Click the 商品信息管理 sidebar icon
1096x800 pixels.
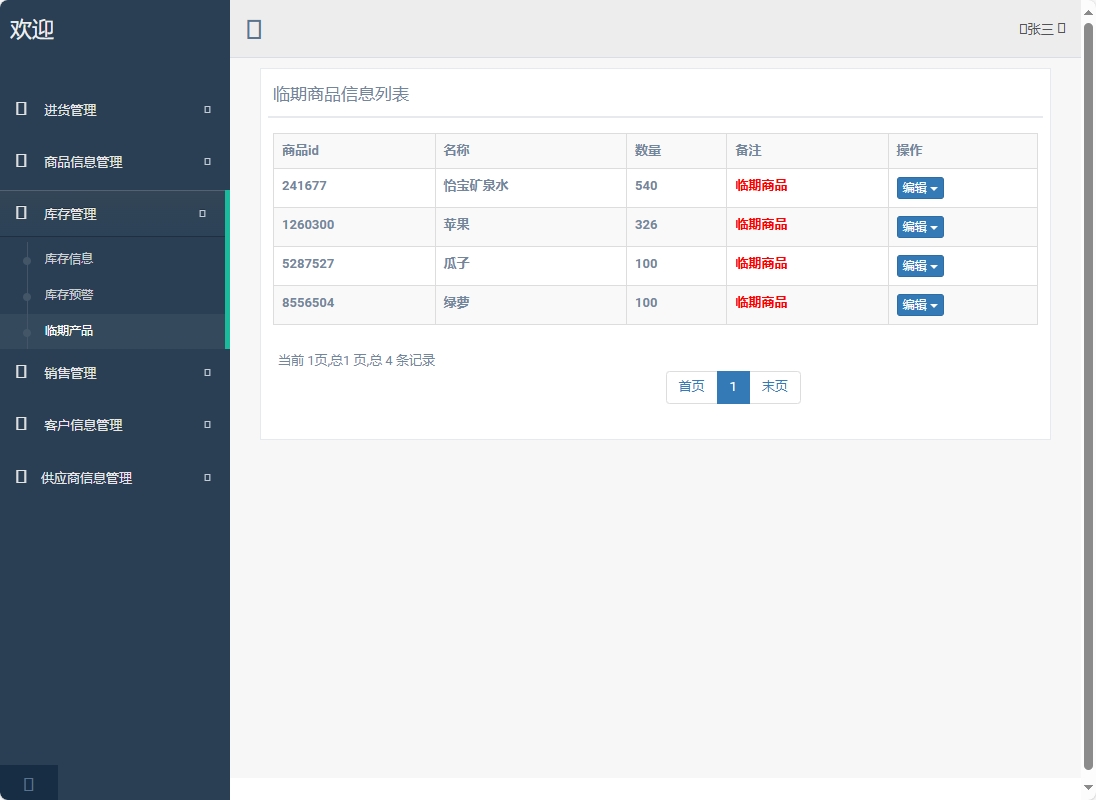[x=20, y=162]
